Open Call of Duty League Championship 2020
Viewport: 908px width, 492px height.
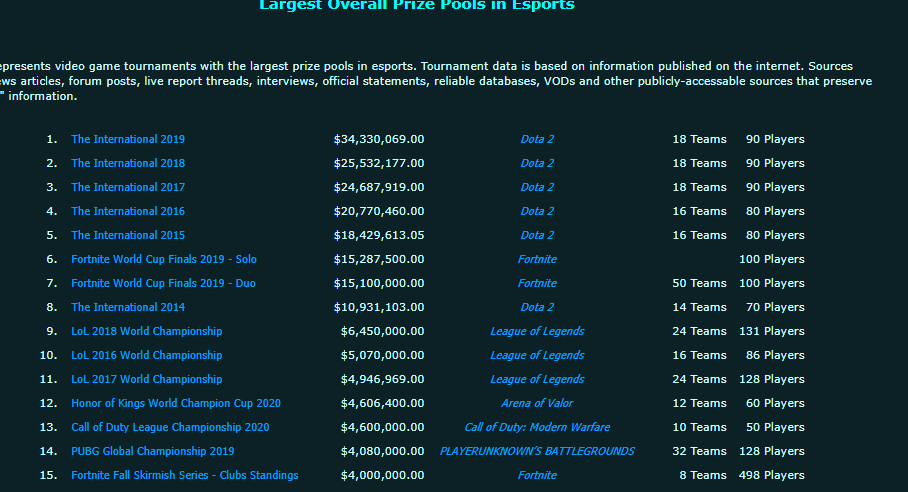coord(170,428)
